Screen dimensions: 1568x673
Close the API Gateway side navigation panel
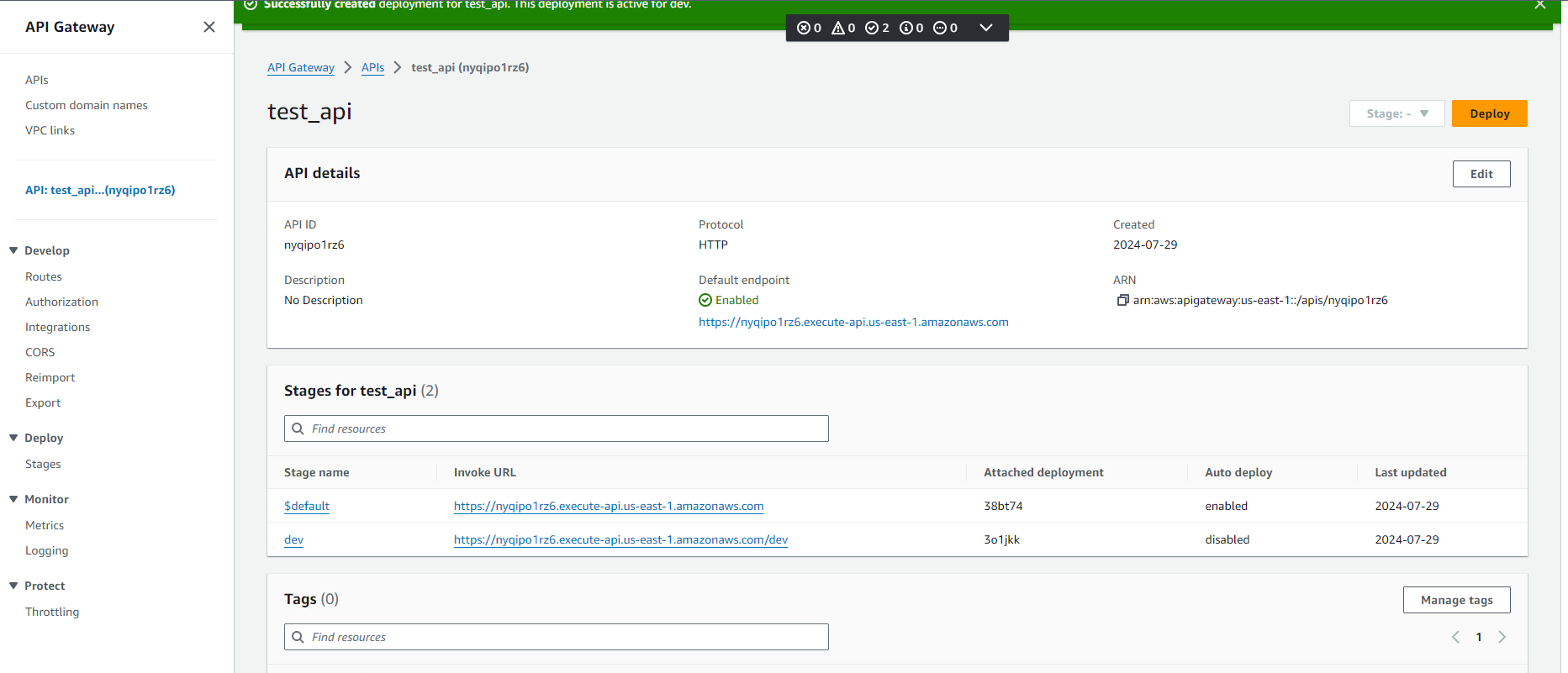[209, 27]
